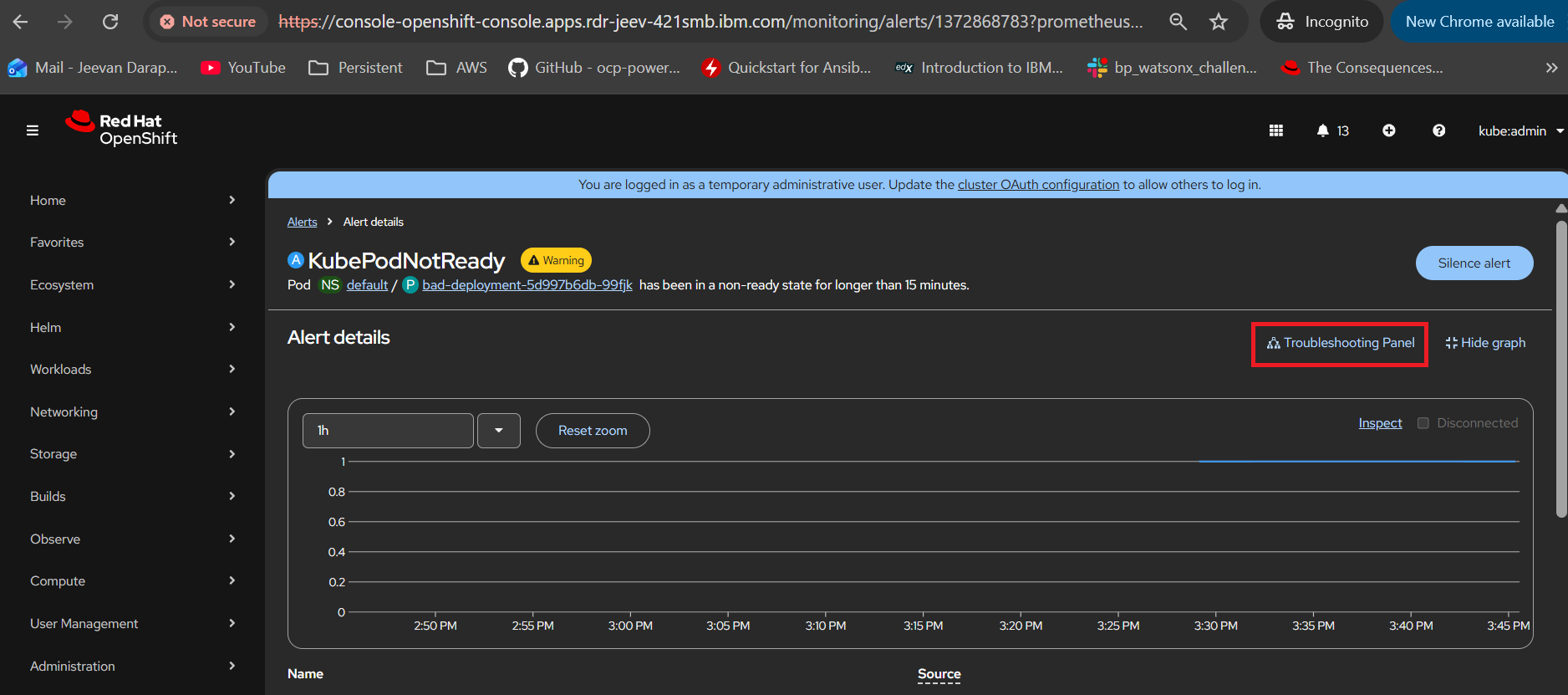Click the browser forward arrow
This screenshot has height=695, width=1568.
[65, 22]
